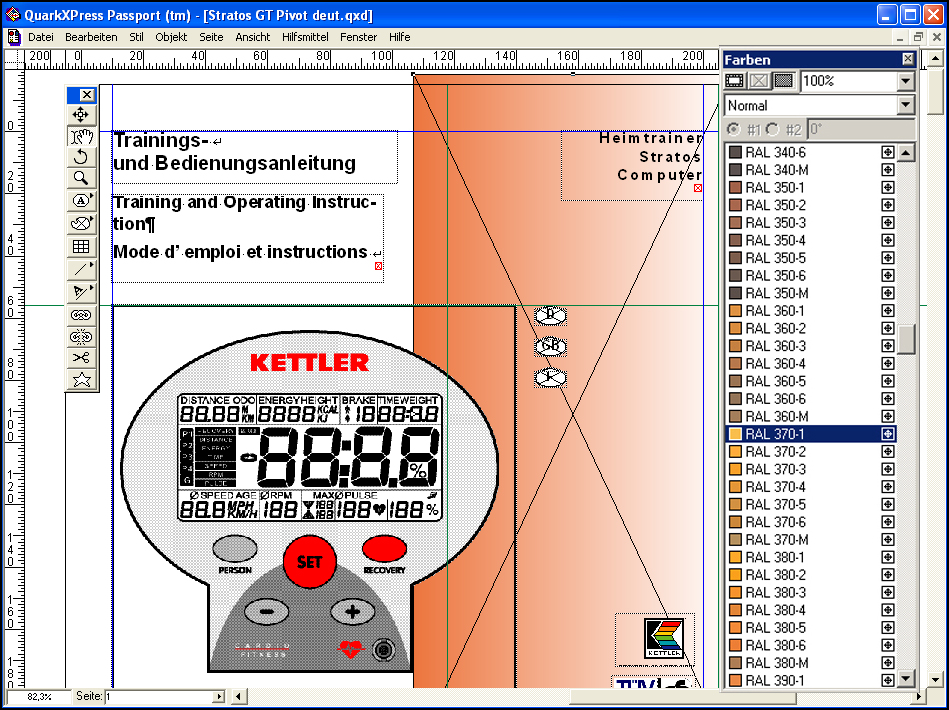Click the oval D language button

(x=551, y=315)
